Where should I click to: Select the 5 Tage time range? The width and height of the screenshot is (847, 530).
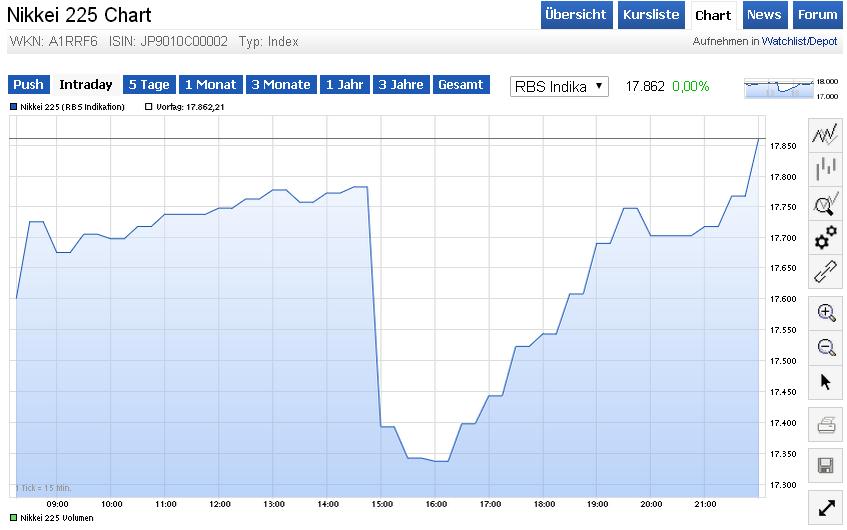(148, 85)
